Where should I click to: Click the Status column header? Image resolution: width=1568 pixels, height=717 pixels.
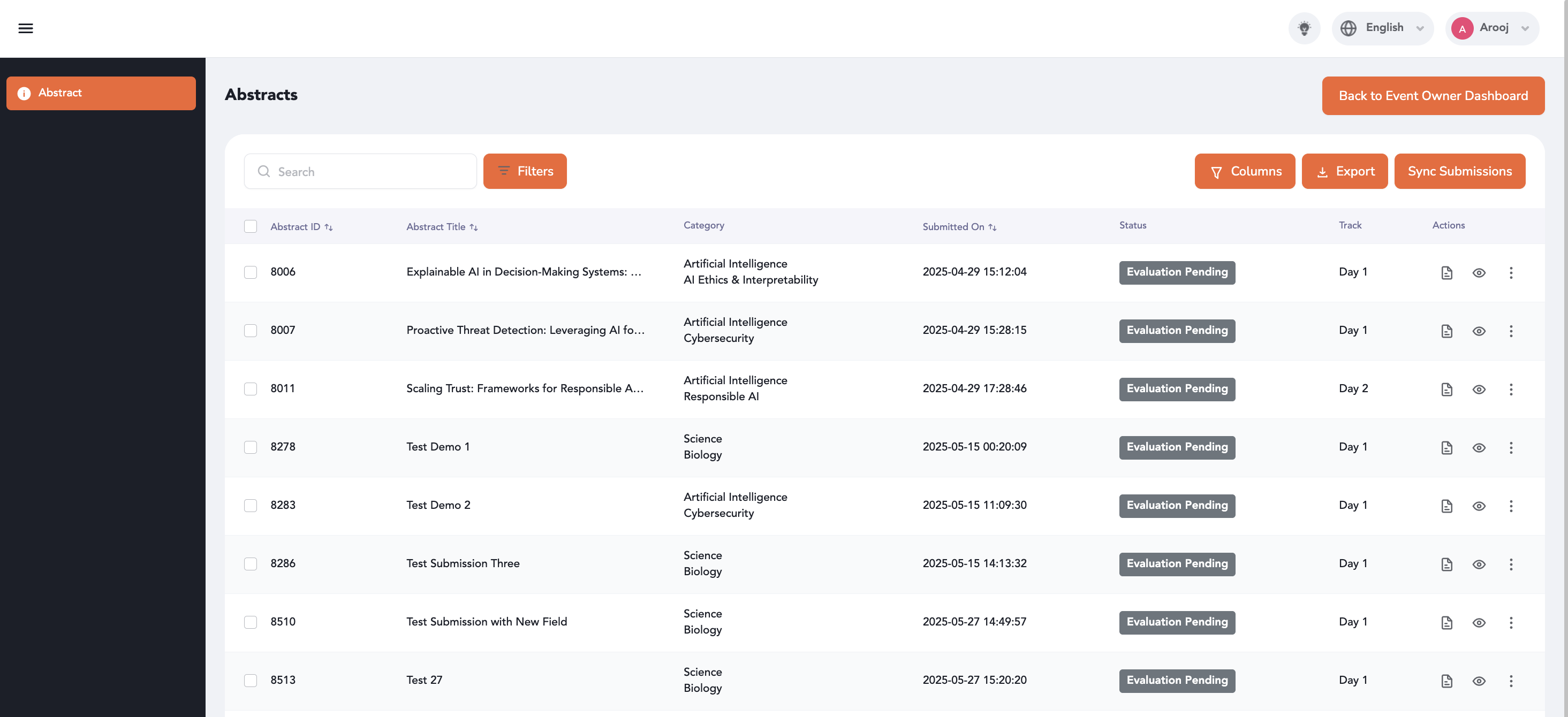pyautogui.click(x=1132, y=226)
